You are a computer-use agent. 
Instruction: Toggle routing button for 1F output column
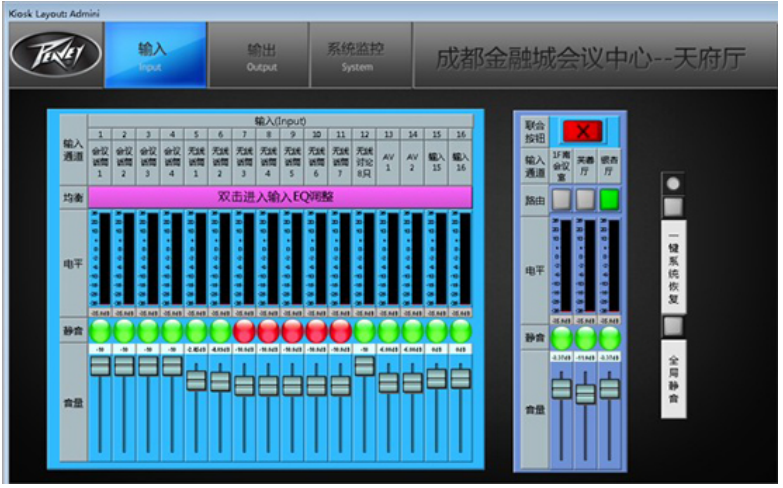click(562, 199)
